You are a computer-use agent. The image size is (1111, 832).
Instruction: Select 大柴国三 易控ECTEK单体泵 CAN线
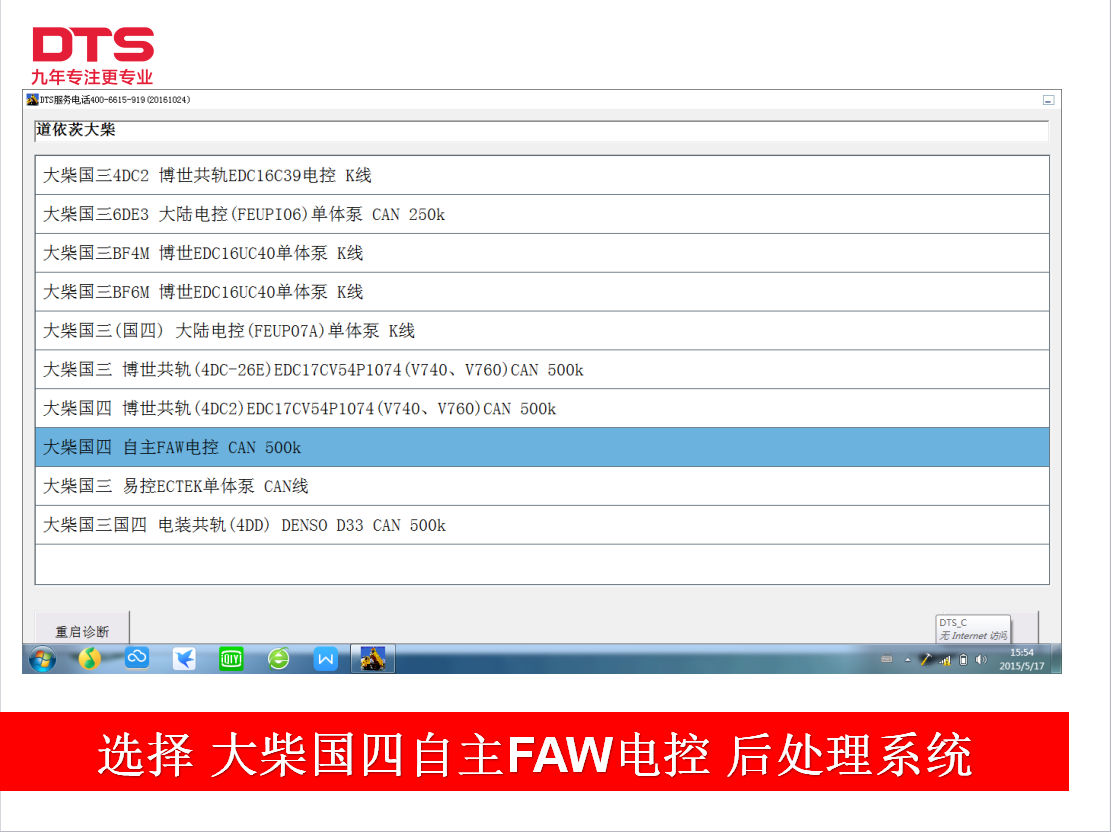point(542,486)
